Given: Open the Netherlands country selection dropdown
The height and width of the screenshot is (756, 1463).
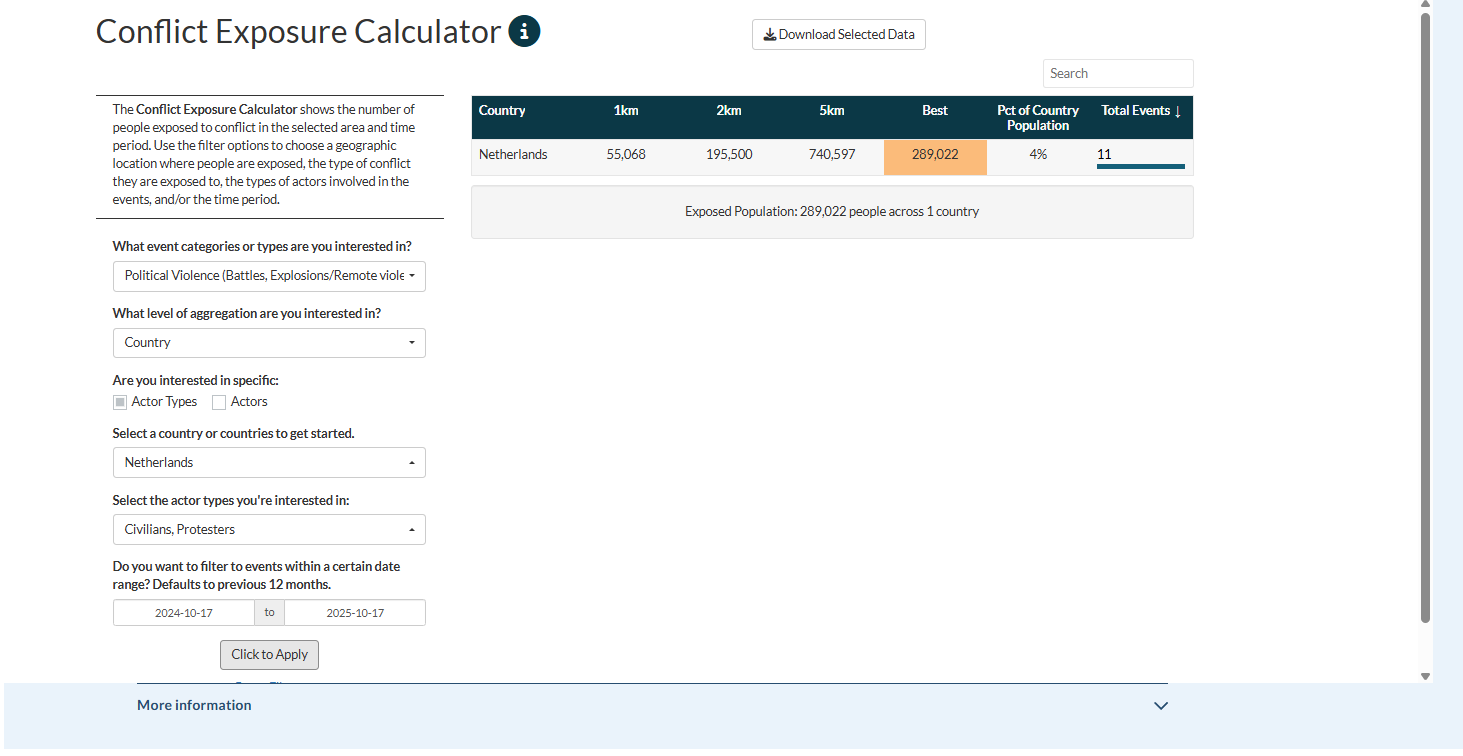Looking at the screenshot, I should (269, 463).
